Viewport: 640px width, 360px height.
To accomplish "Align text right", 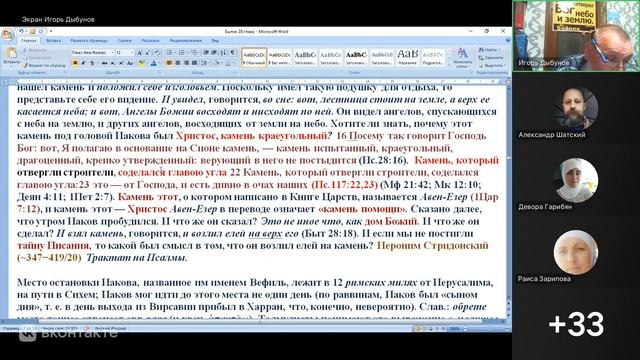I will 186,63.
